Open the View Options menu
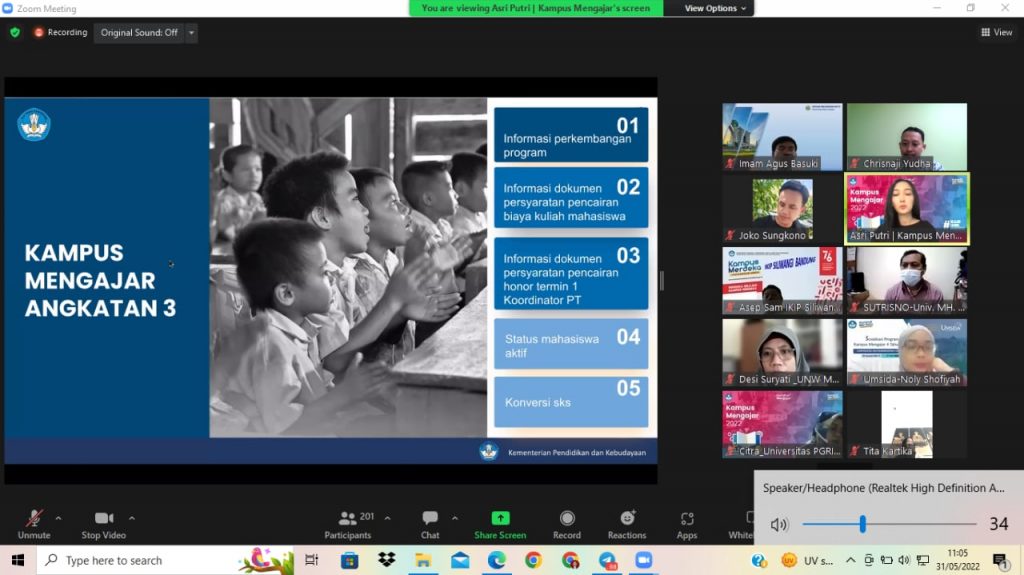This screenshot has width=1024, height=575. (715, 8)
